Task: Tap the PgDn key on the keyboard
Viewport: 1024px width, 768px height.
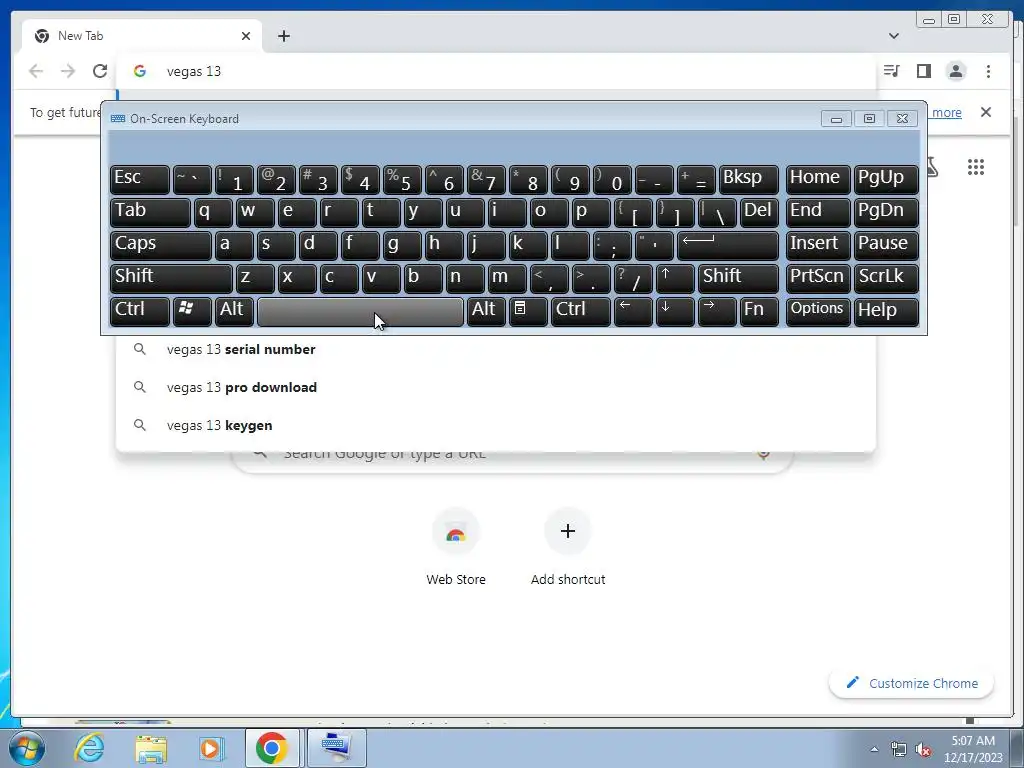Action: (x=886, y=212)
